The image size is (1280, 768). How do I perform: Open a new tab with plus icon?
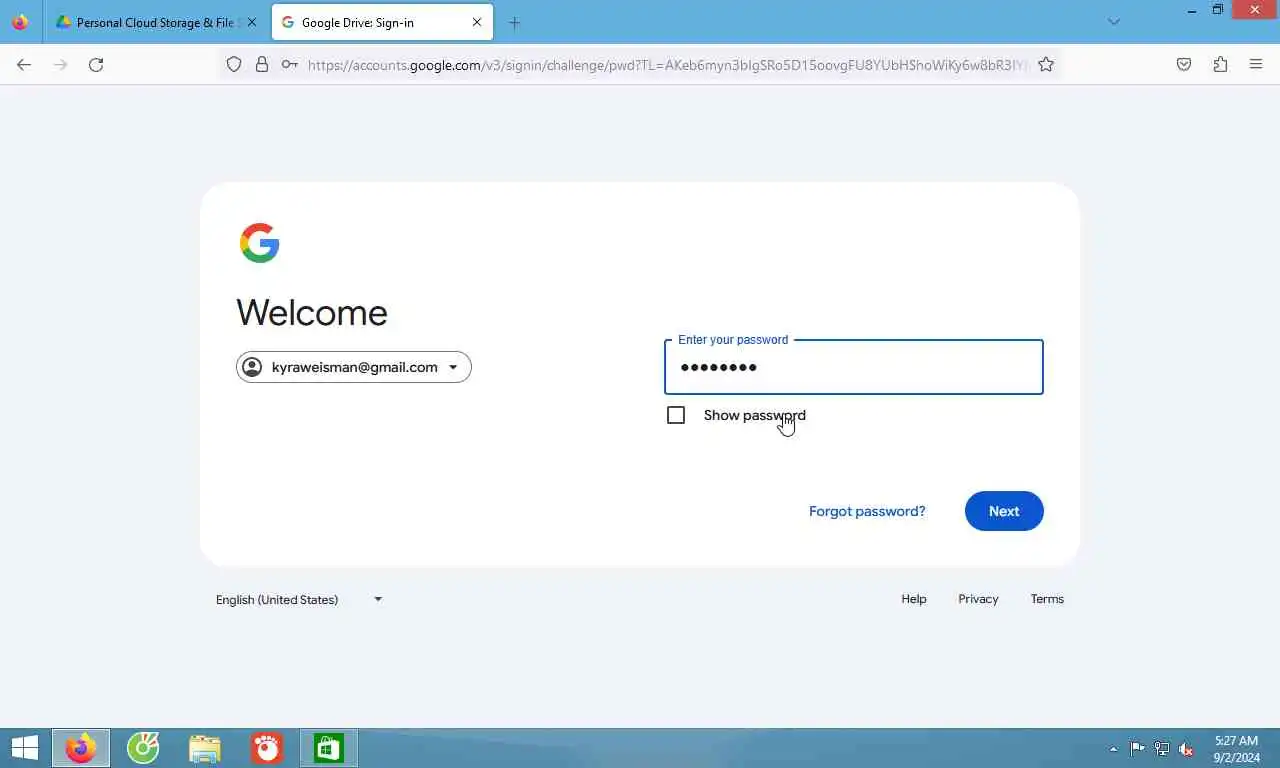click(514, 22)
